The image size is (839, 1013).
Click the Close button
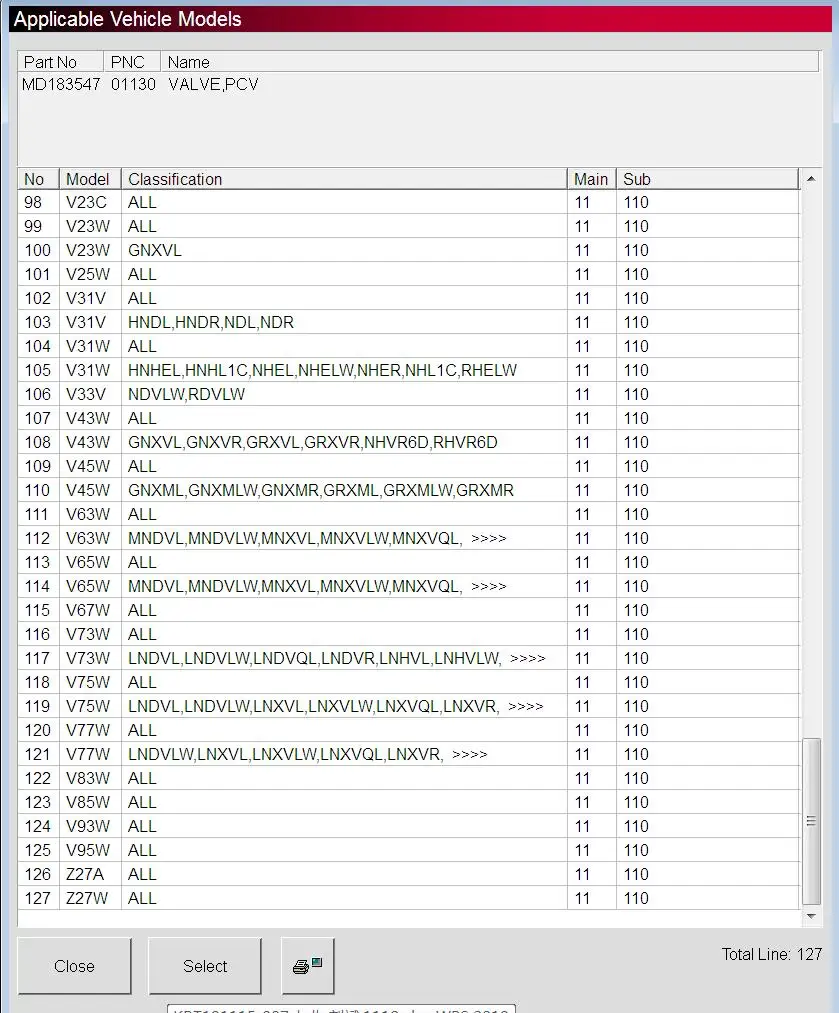tap(74, 966)
